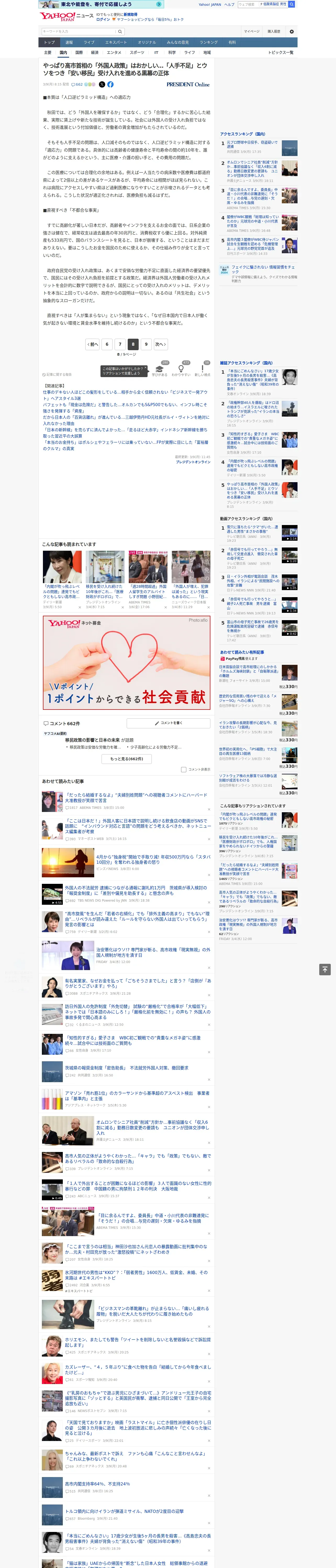Toggle the コメント非表示 checkbox
The width and height of the screenshot is (336, 1568).
click(x=183, y=769)
